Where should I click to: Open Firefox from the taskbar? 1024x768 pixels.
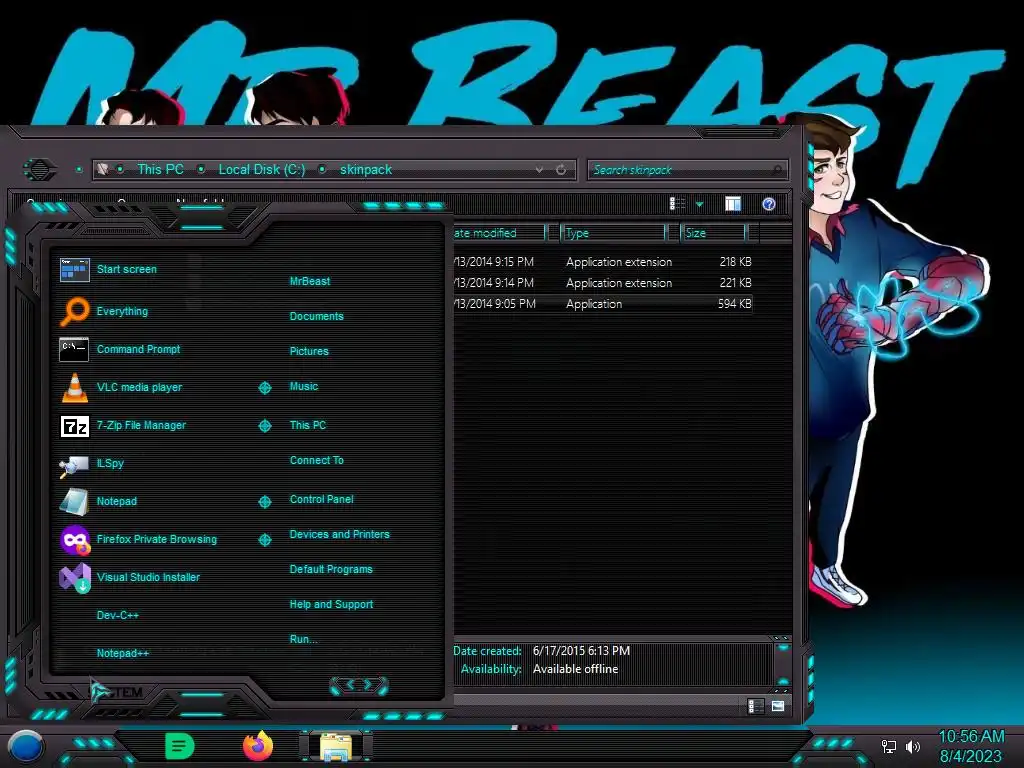pos(259,746)
